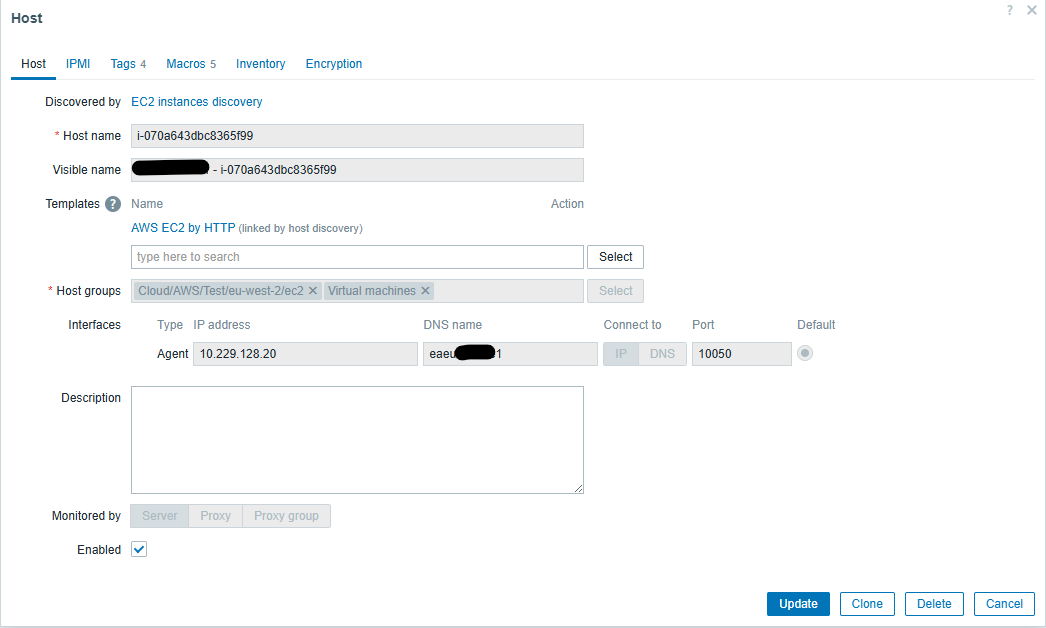Select the Default interface radio button

pyautogui.click(x=805, y=353)
